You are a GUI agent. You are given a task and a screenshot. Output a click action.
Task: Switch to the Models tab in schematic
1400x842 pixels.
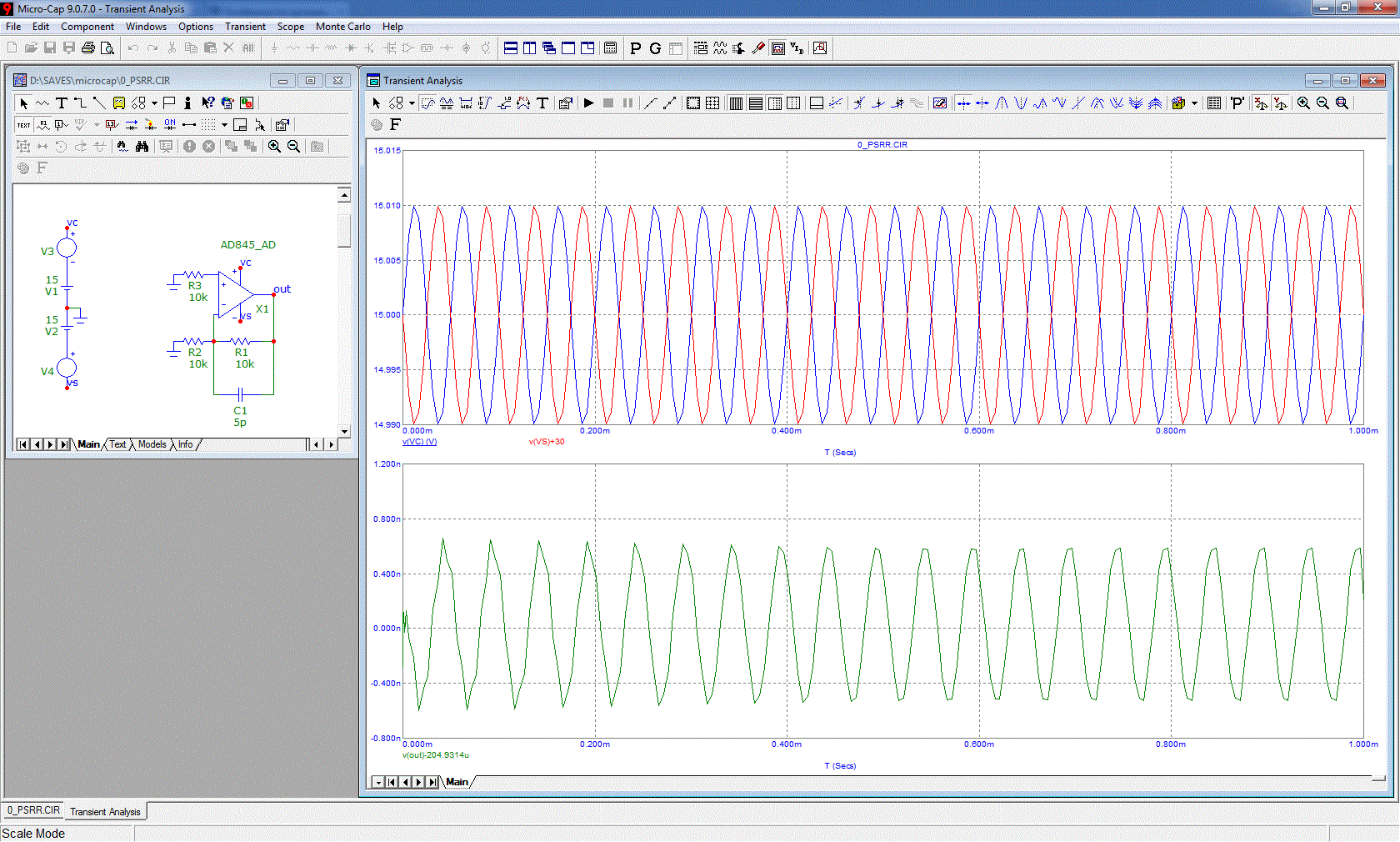pyautogui.click(x=152, y=445)
